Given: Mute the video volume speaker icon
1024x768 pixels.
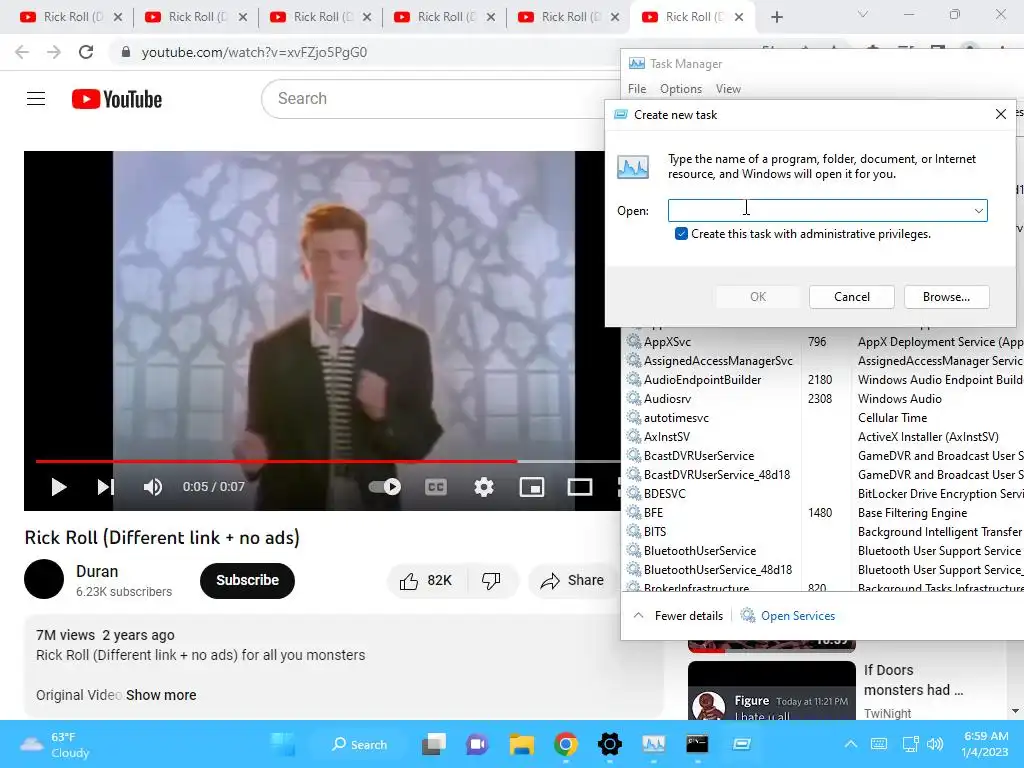Looking at the screenshot, I should click(x=153, y=487).
